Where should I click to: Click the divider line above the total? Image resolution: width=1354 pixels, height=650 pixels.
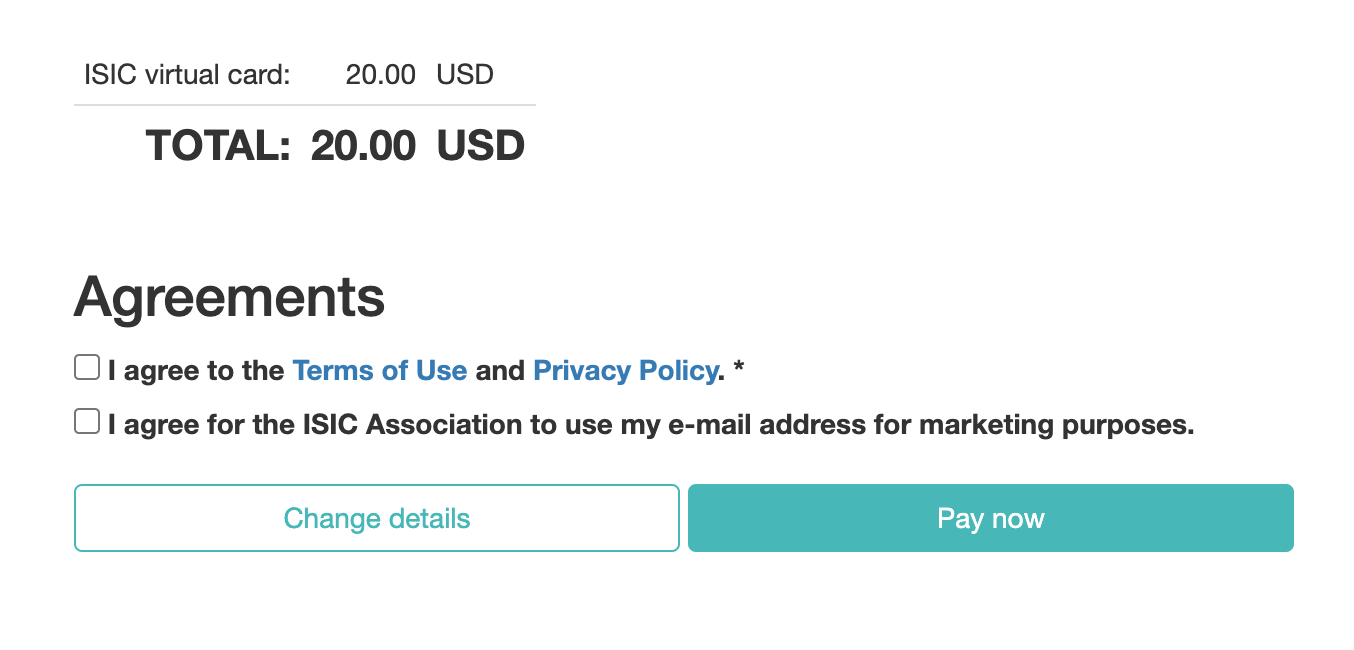click(304, 105)
